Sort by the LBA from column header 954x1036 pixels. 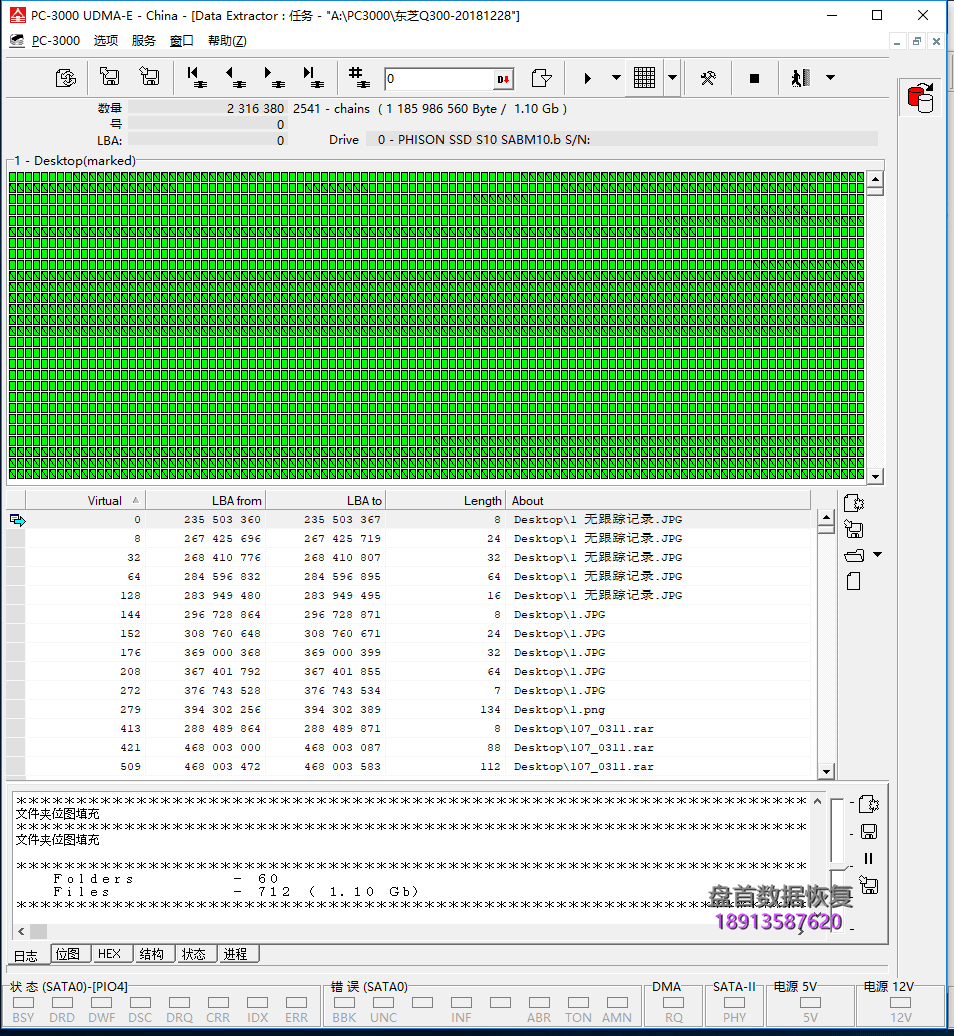pyautogui.click(x=205, y=500)
